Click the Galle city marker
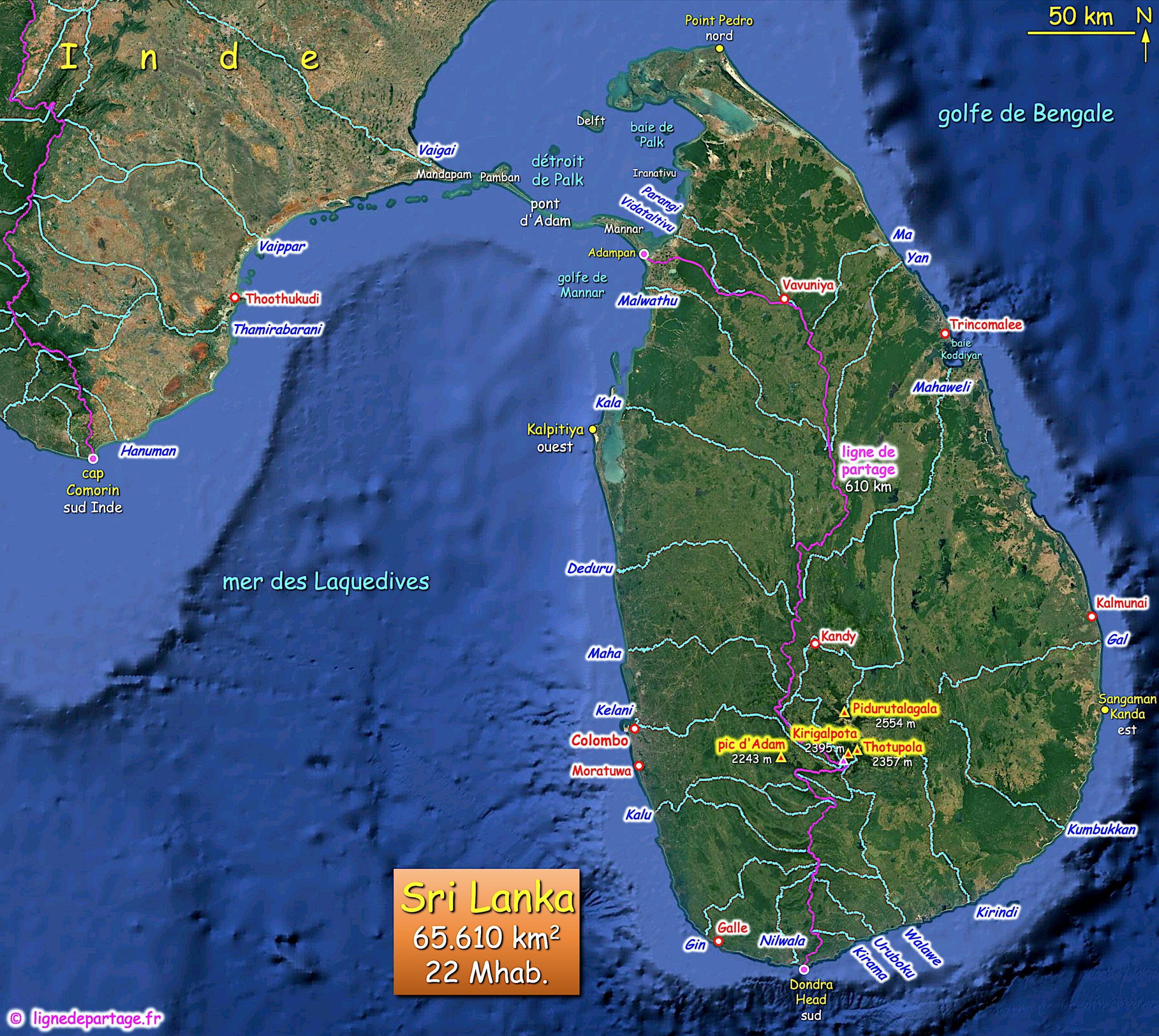The width and height of the screenshot is (1159, 1036). [718, 941]
